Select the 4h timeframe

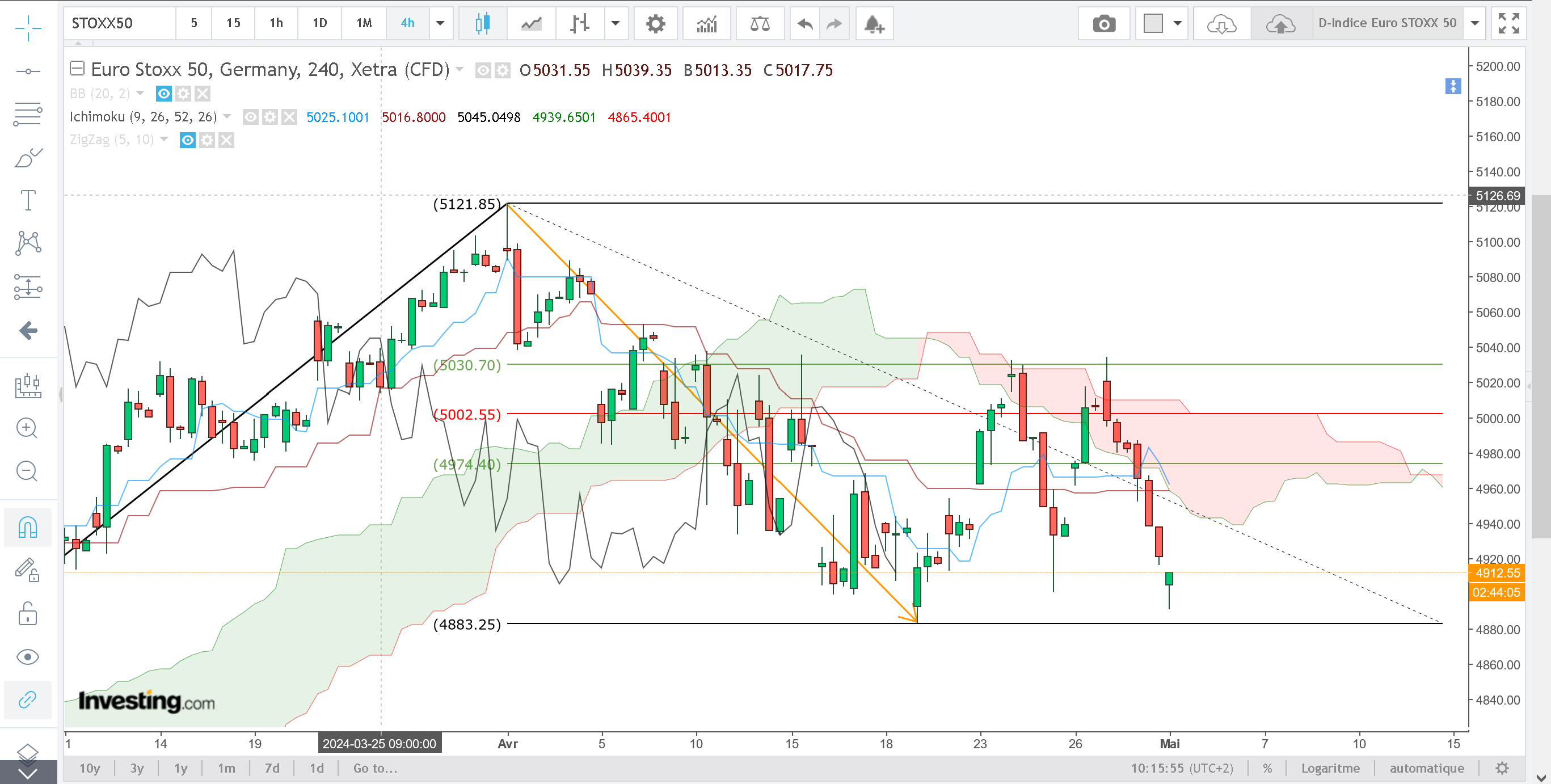[x=408, y=23]
